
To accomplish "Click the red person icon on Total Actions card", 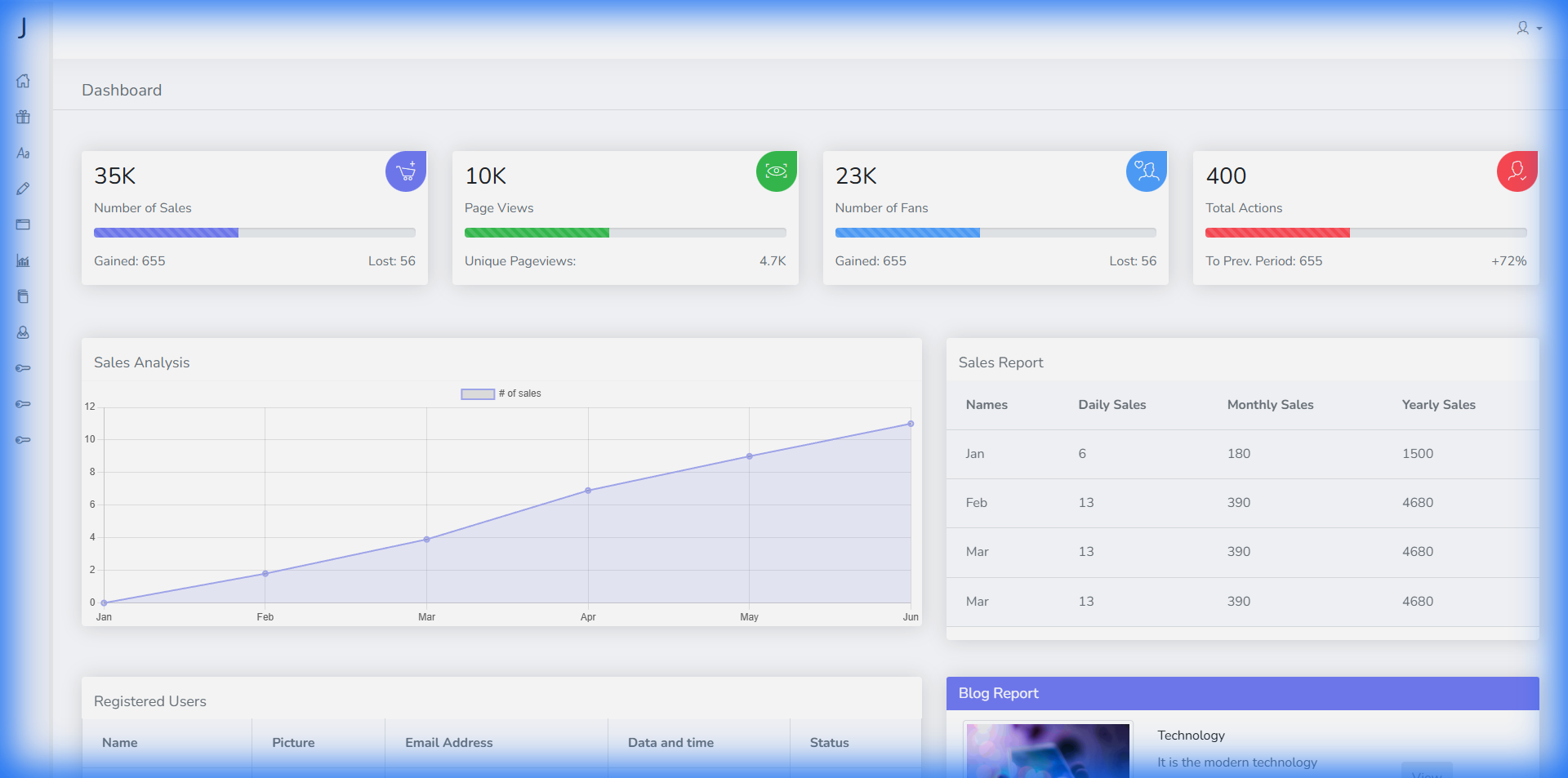I will pos(1516,171).
